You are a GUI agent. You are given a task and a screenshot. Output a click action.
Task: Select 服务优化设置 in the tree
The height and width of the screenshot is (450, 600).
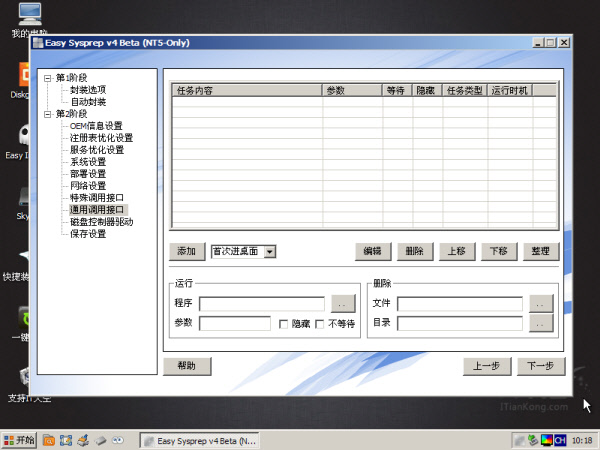[x=97, y=150]
